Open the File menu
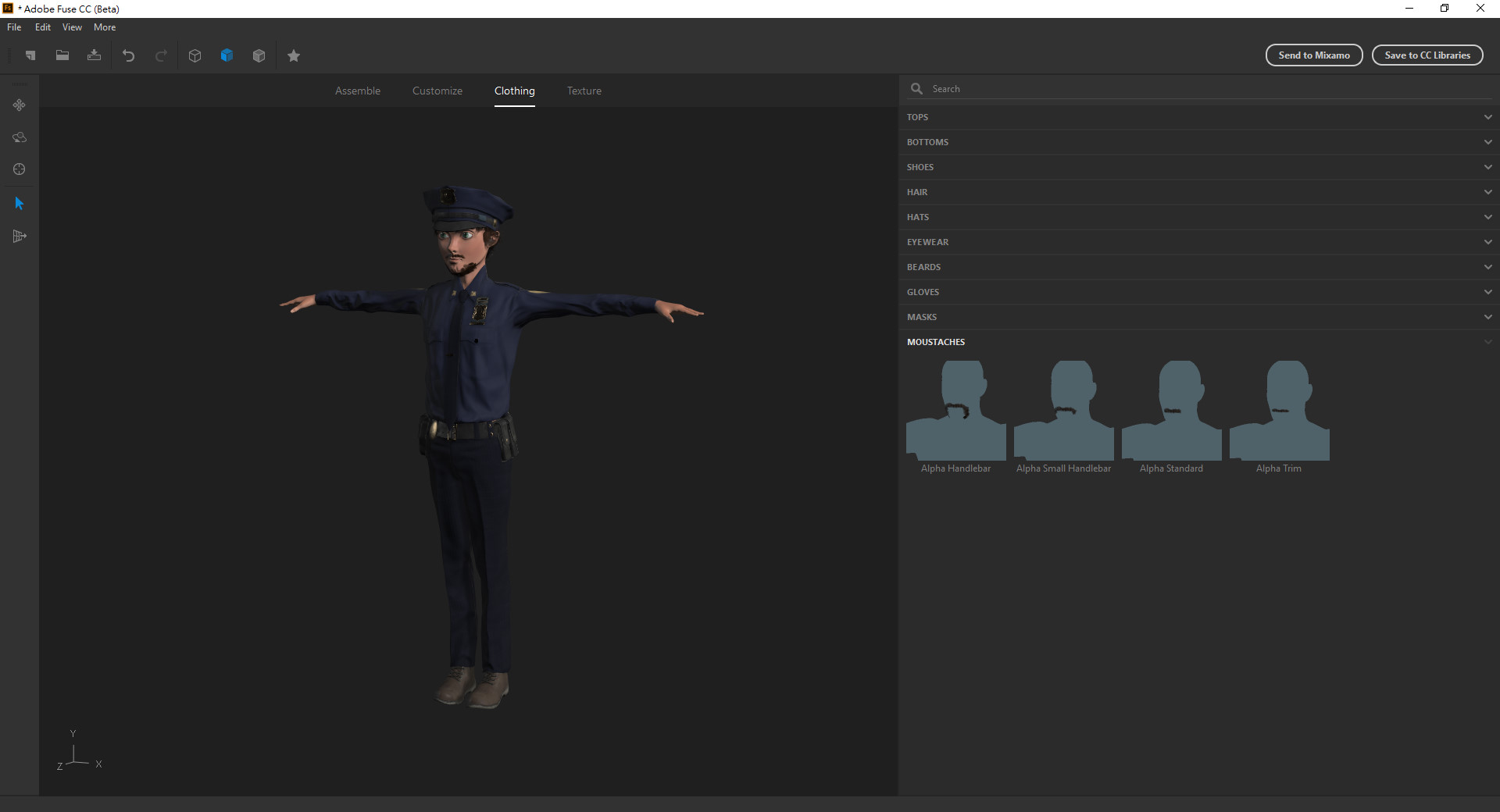1500x812 pixels. 14,27
